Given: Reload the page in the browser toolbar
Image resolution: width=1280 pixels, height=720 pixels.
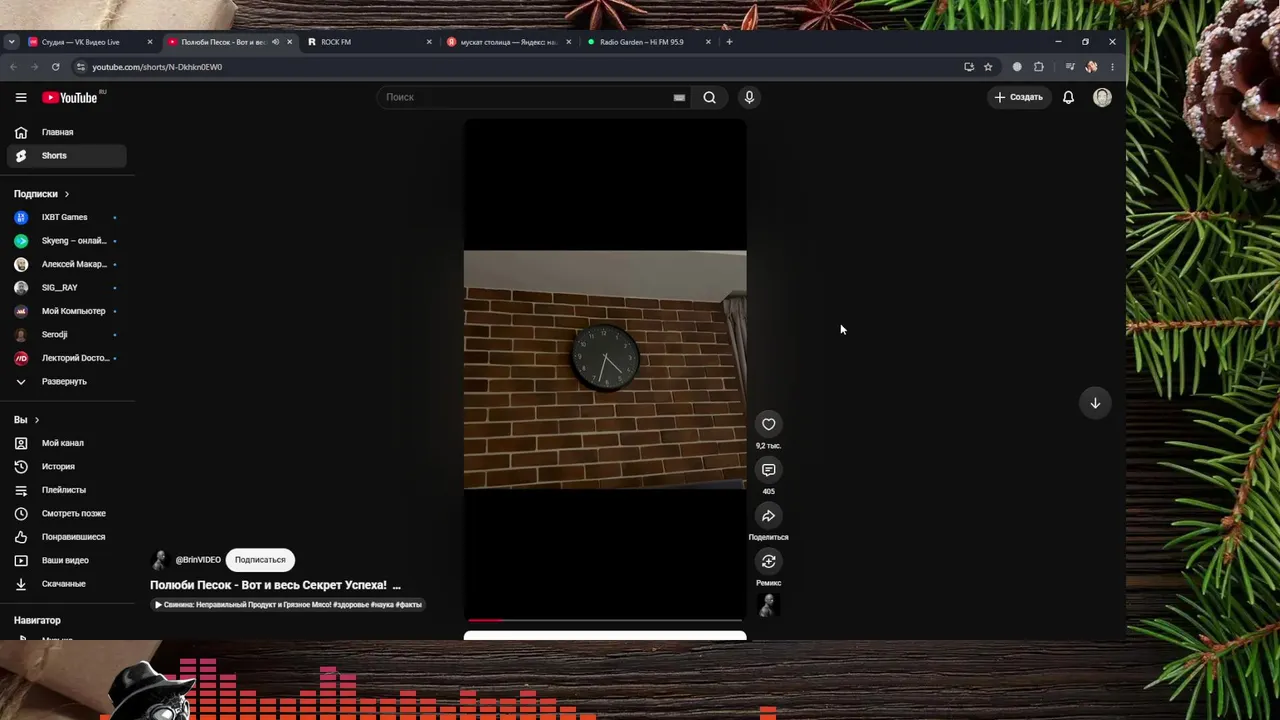Looking at the screenshot, I should tap(55, 67).
